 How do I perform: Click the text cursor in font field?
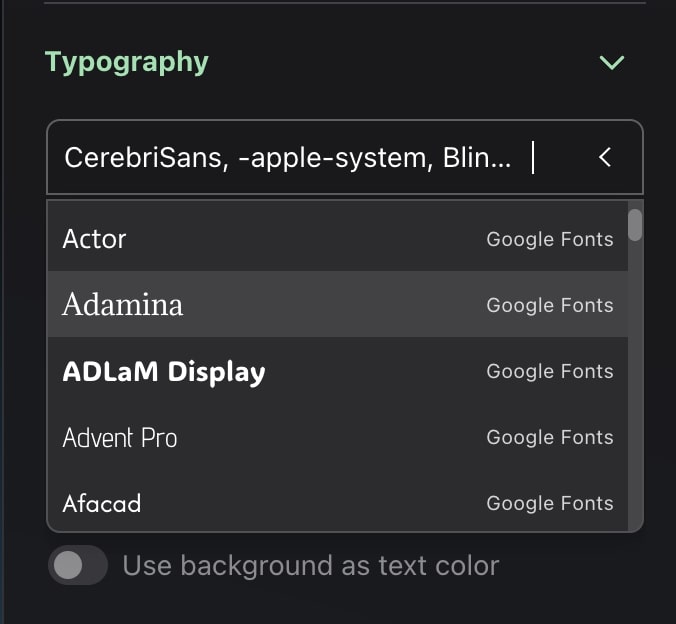533,158
